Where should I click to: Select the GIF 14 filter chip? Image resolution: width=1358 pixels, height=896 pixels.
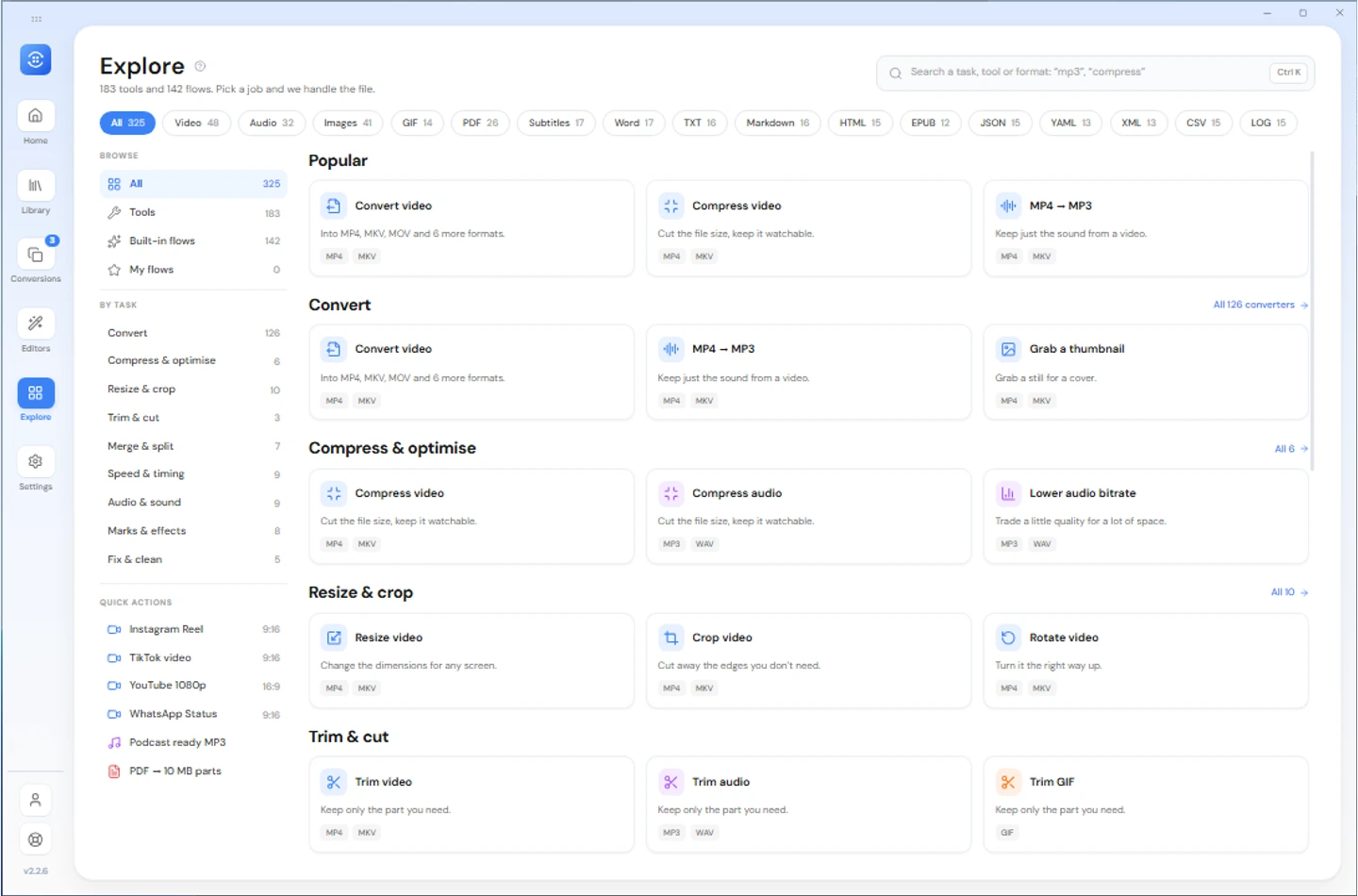(417, 123)
